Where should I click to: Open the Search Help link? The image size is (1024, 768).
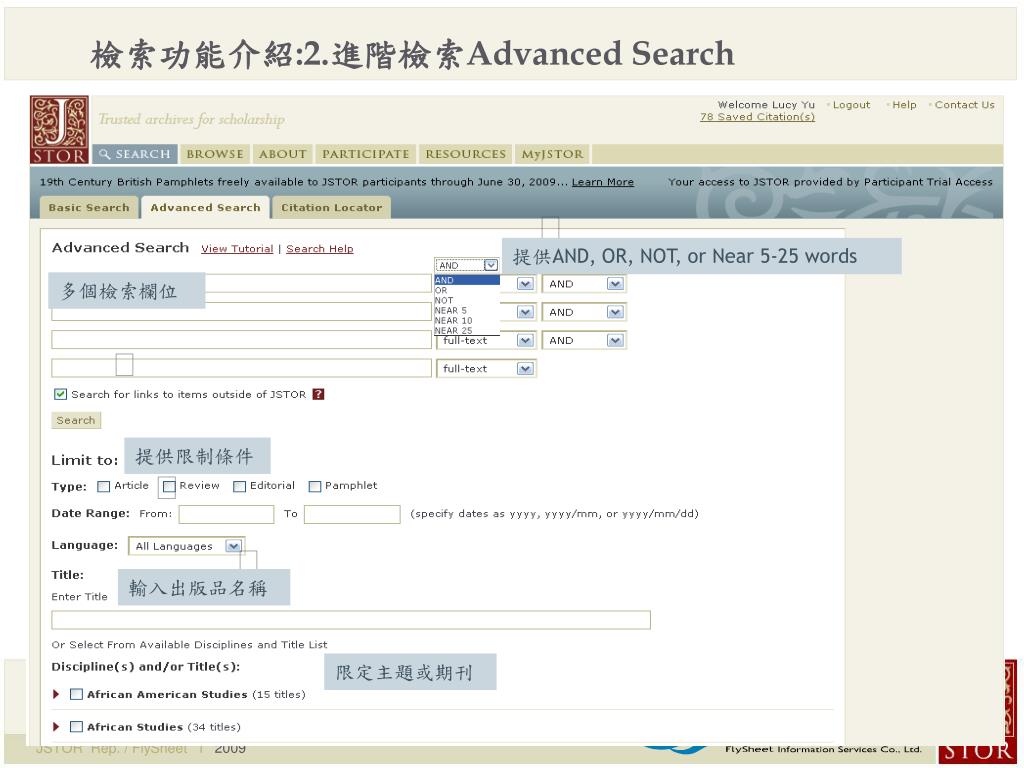[319, 249]
